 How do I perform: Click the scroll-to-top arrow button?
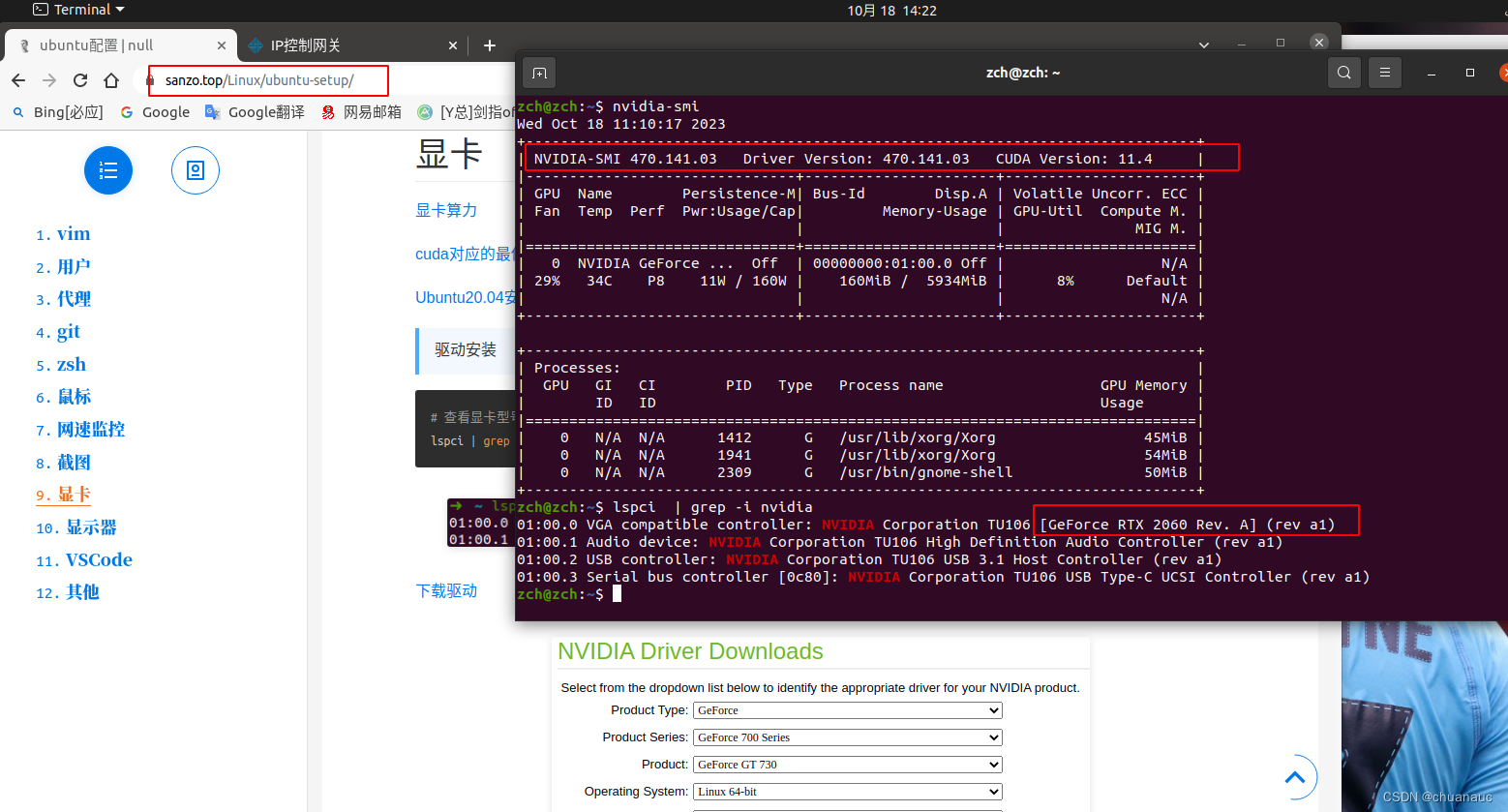click(1295, 777)
